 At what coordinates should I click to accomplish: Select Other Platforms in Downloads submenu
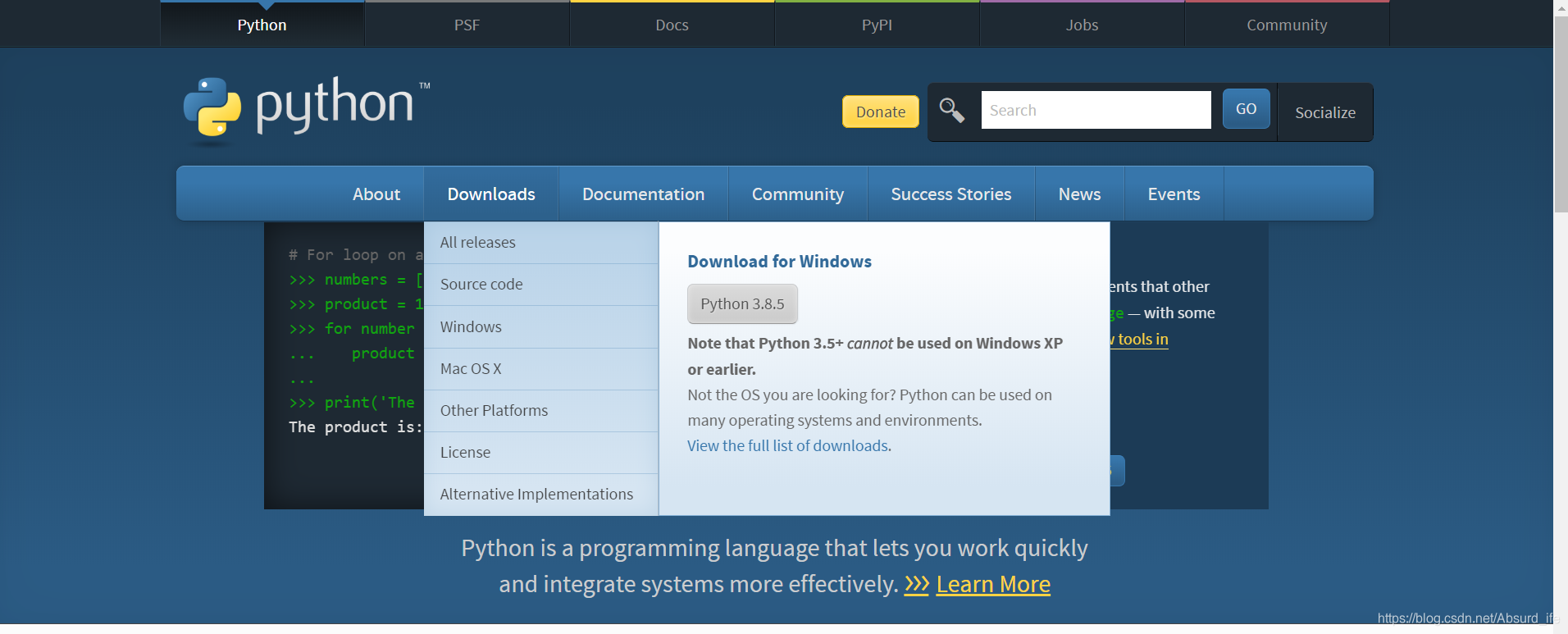click(x=541, y=411)
